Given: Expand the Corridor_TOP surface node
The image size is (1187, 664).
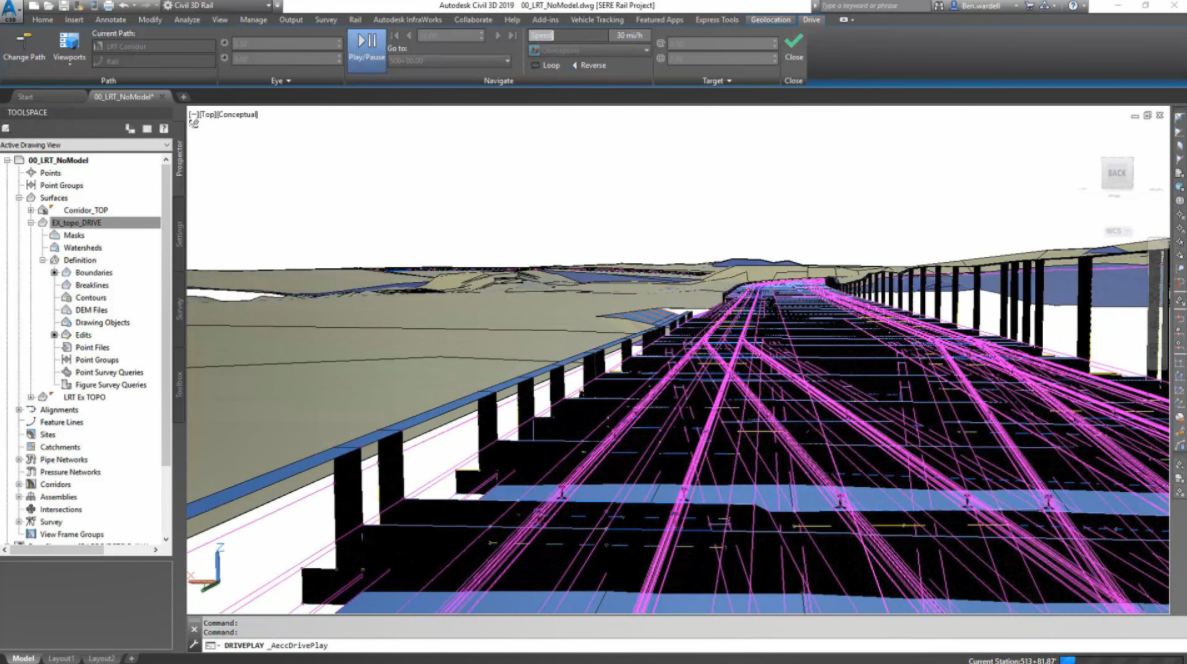Looking at the screenshot, I should point(31,210).
